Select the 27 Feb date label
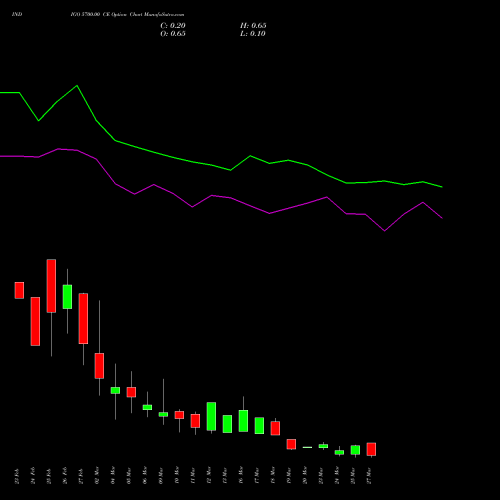Screen dimensions: 500x500 point(81,476)
